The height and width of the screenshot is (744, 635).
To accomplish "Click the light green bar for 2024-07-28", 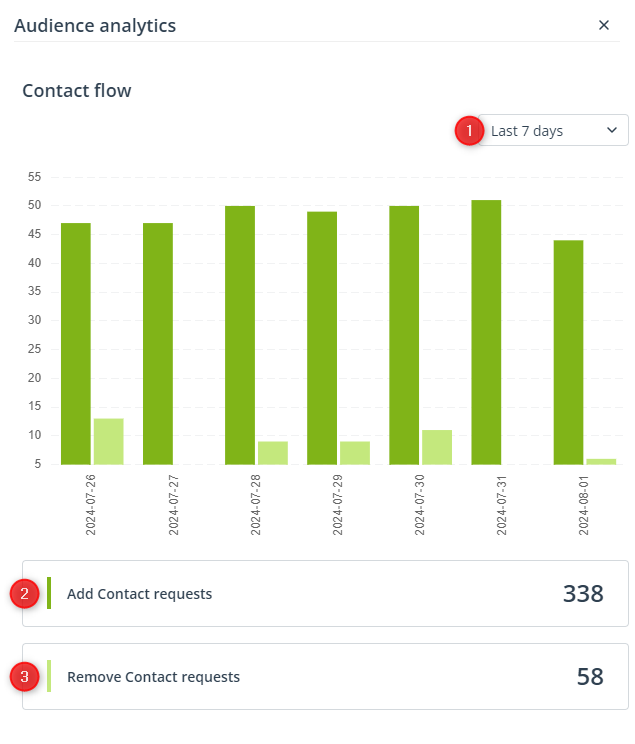I will pos(273,453).
